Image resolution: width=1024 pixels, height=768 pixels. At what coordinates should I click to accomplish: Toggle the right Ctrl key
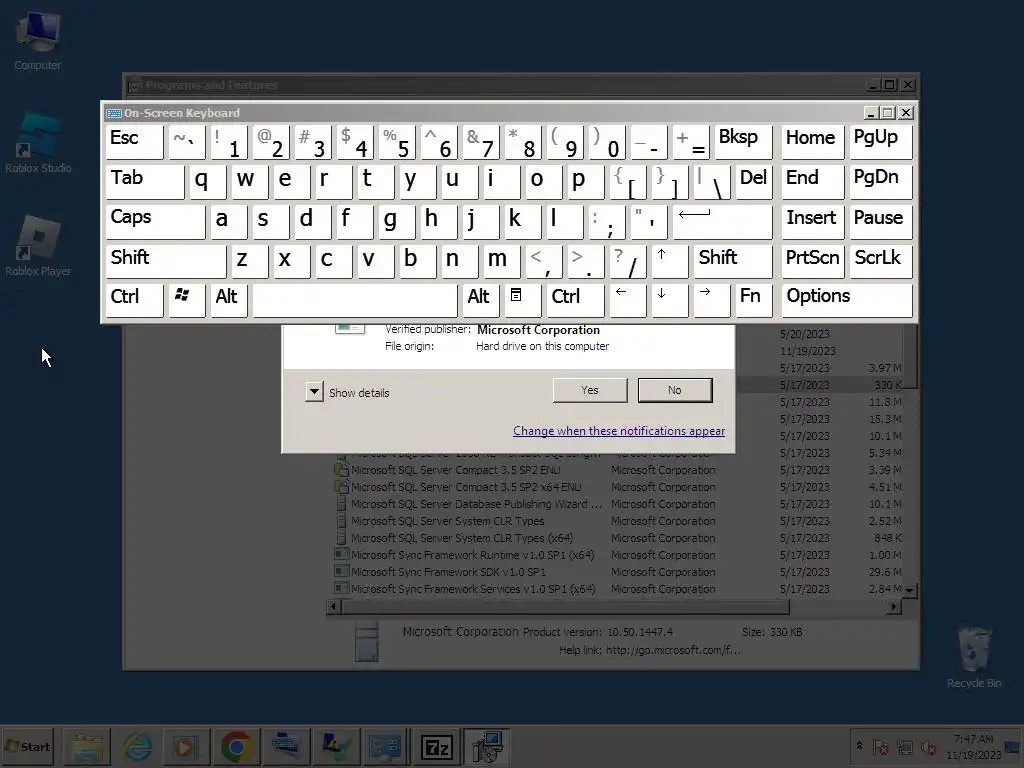click(x=575, y=301)
